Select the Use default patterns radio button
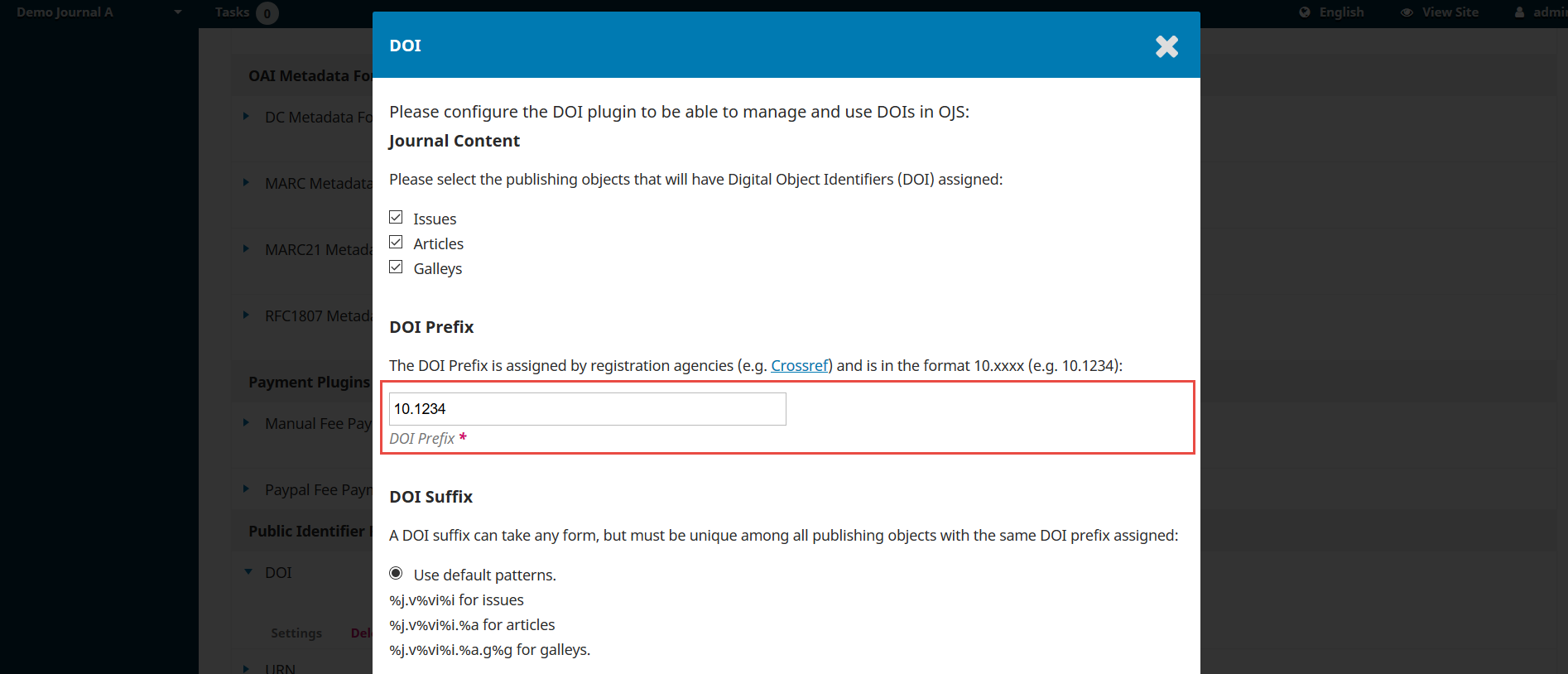Image resolution: width=1568 pixels, height=674 pixels. tap(396, 573)
